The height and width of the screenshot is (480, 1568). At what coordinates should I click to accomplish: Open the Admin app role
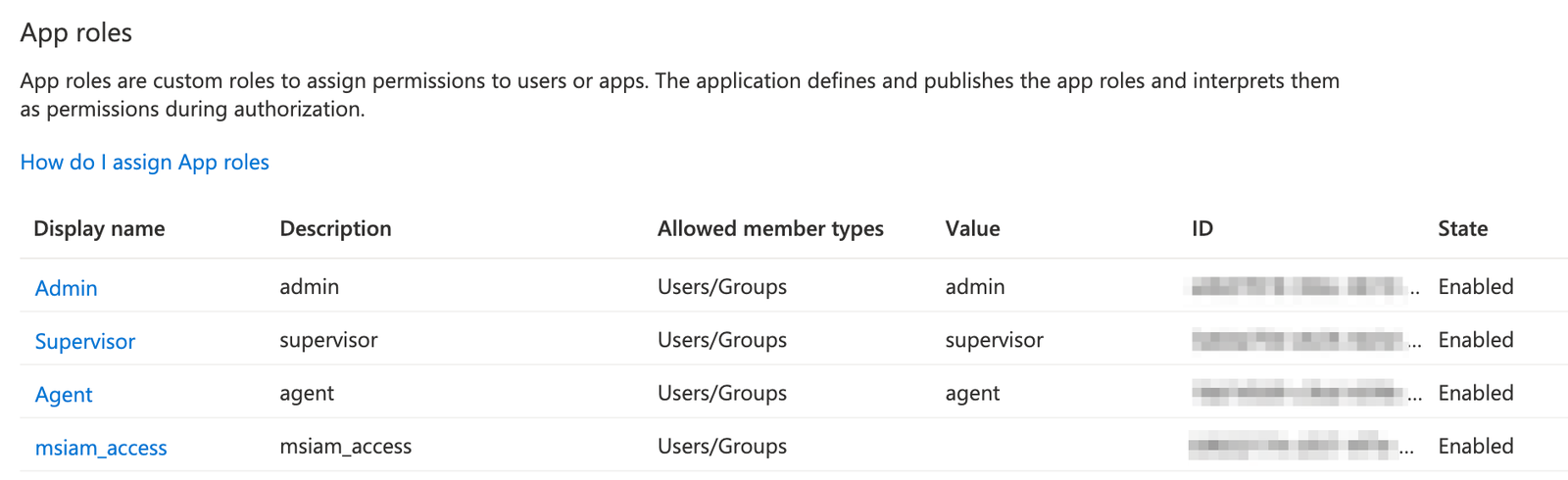pyautogui.click(x=66, y=288)
